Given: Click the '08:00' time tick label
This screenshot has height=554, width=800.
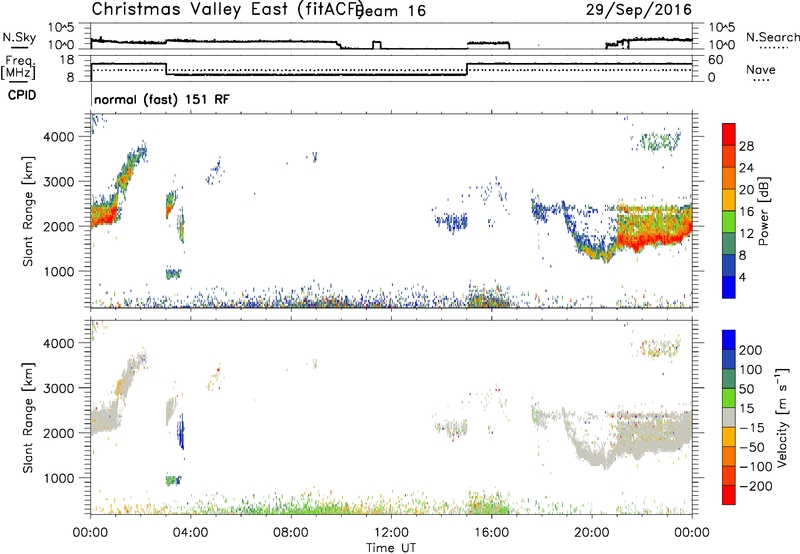Looking at the screenshot, I should click(291, 533).
